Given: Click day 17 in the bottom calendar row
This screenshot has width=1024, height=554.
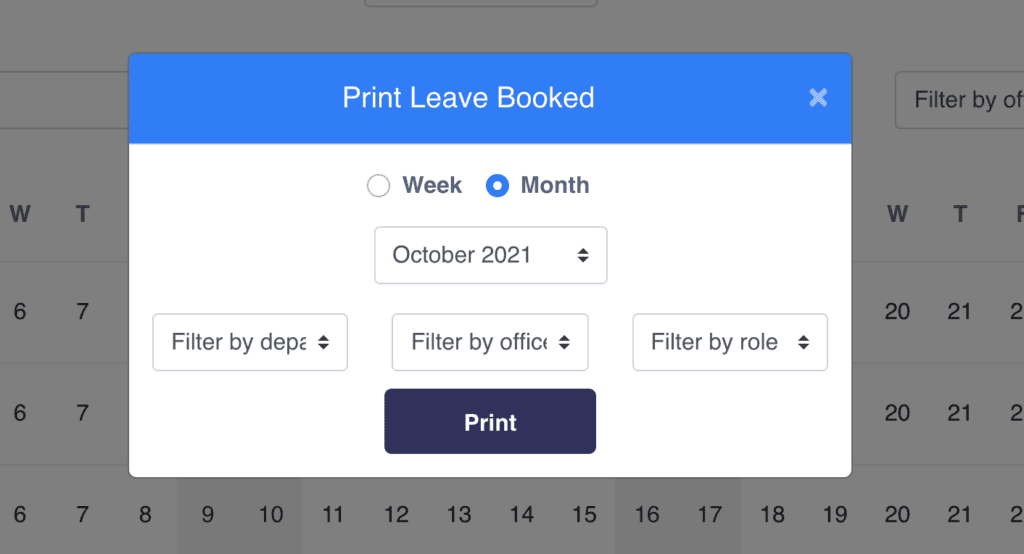Looking at the screenshot, I should click(x=709, y=515).
